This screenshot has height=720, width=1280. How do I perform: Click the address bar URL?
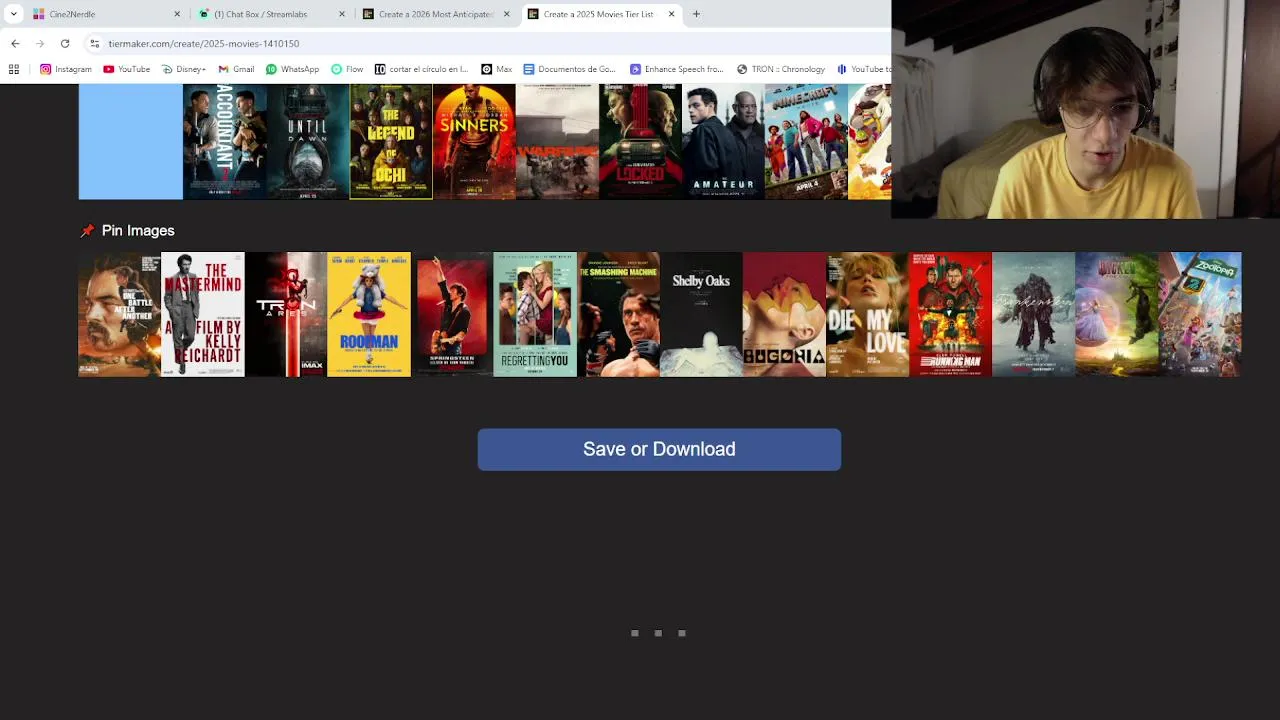(204, 44)
